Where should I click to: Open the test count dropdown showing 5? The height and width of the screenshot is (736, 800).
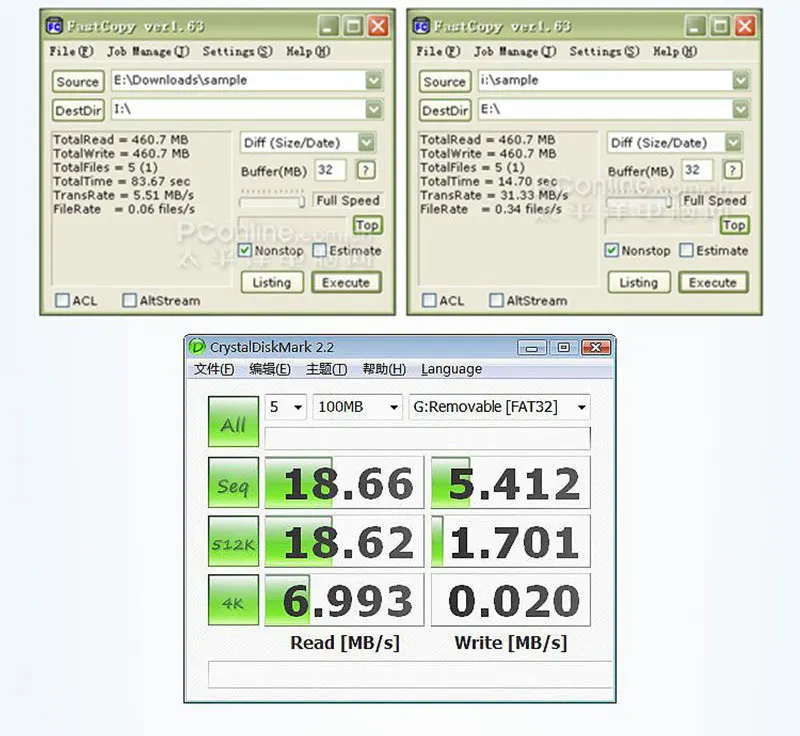click(286, 407)
